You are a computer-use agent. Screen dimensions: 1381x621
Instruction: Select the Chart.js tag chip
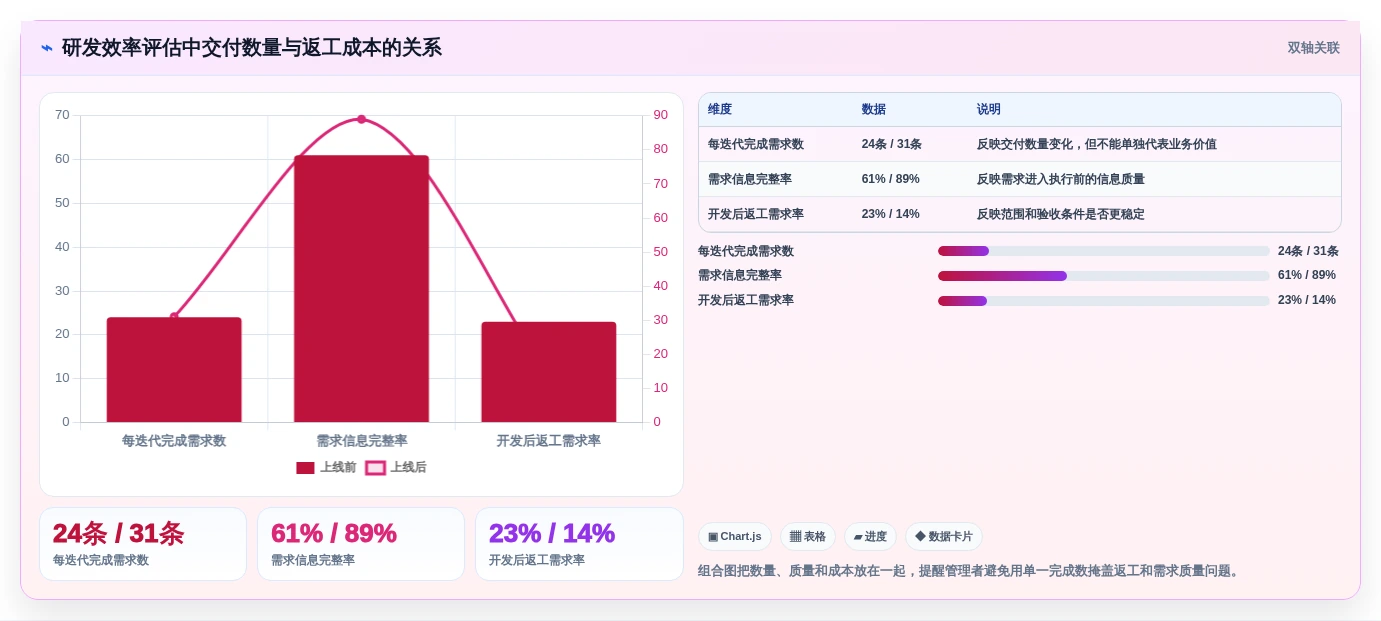coord(735,536)
